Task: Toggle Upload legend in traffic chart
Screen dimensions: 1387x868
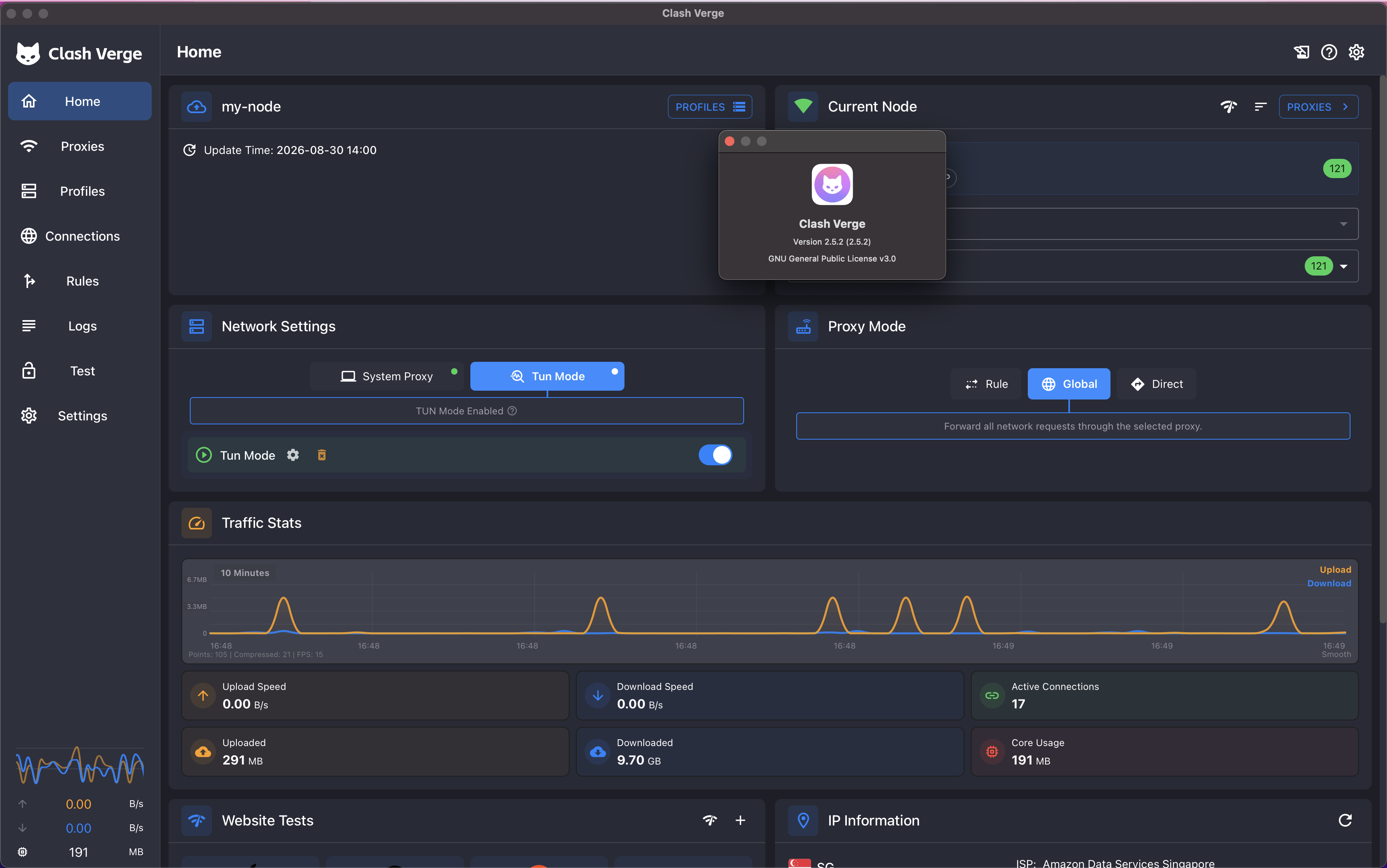Action: click(1335, 570)
